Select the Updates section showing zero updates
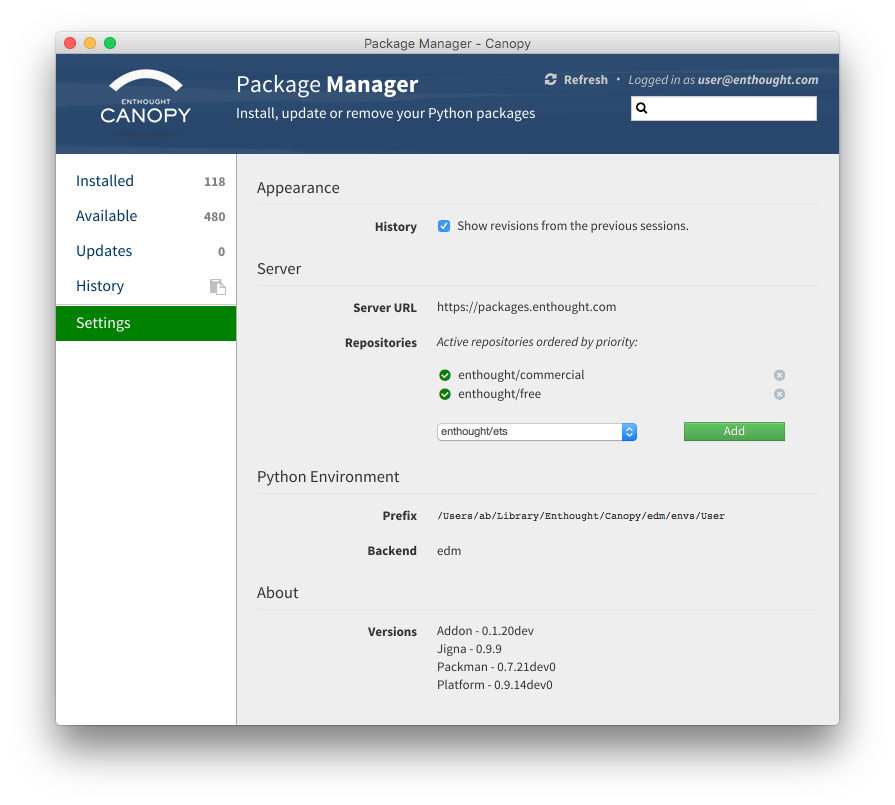The width and height of the screenshot is (895, 805). point(103,251)
